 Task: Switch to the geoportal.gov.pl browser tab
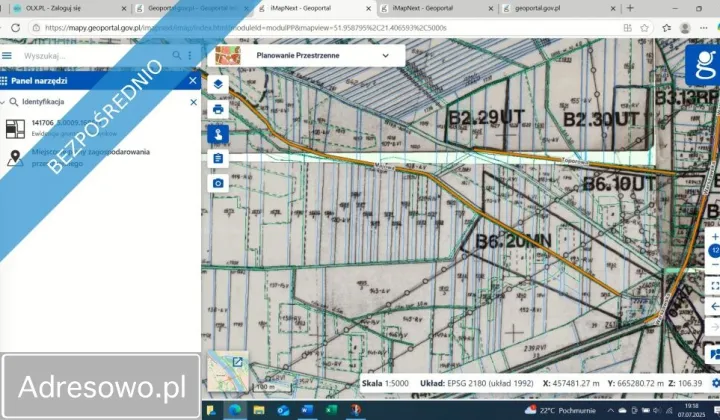tap(544, 8)
